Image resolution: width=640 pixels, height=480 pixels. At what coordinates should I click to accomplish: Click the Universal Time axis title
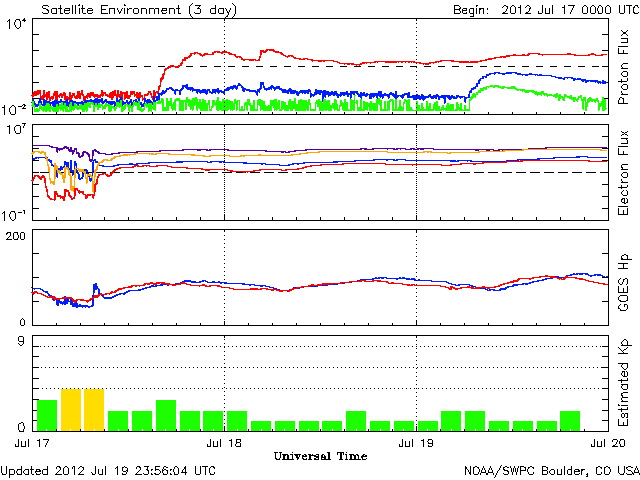click(x=320, y=456)
